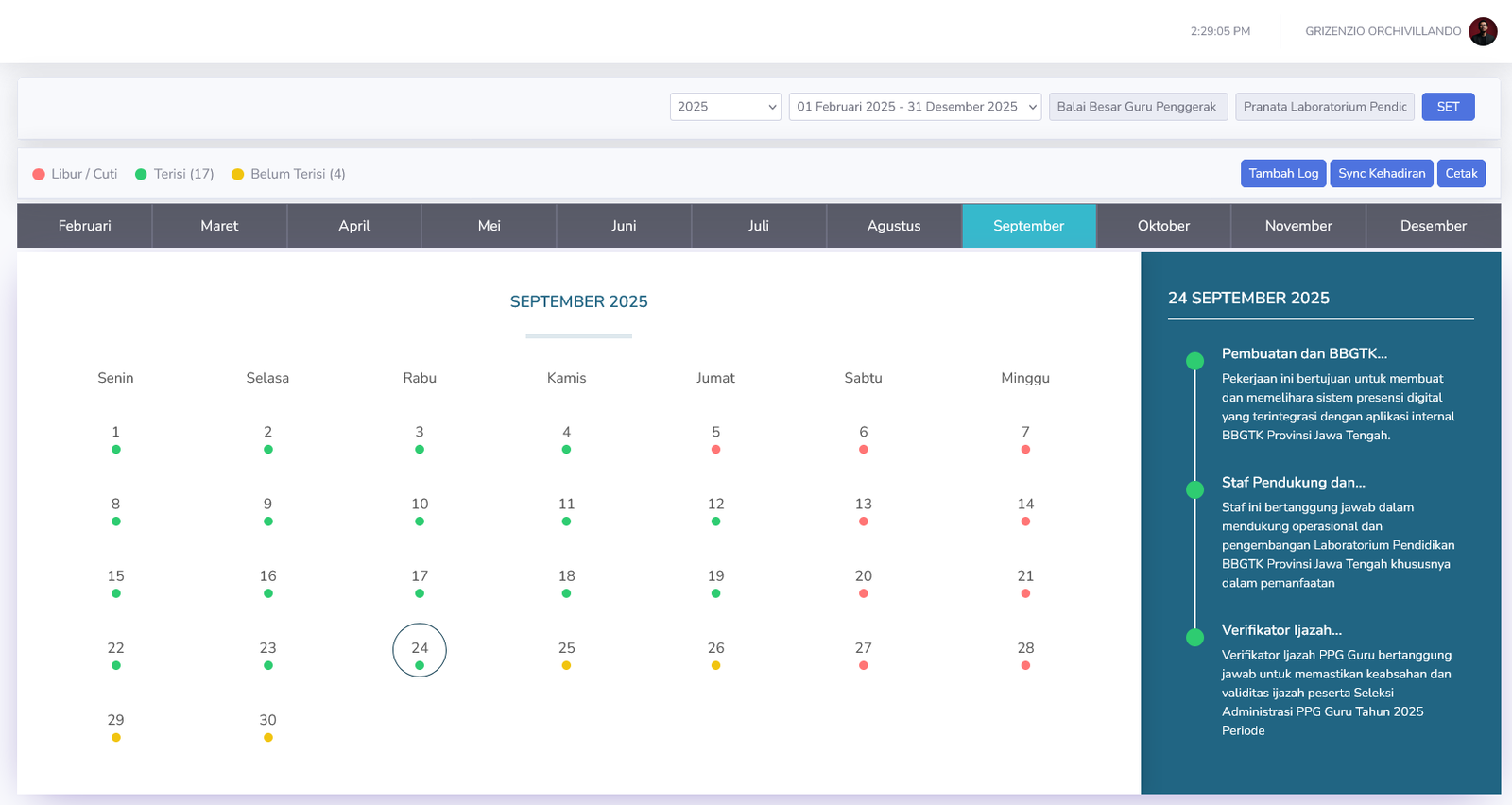The image size is (1512, 805).
Task: Click the yellow Belum Terisi legend dot
Action: (238, 174)
